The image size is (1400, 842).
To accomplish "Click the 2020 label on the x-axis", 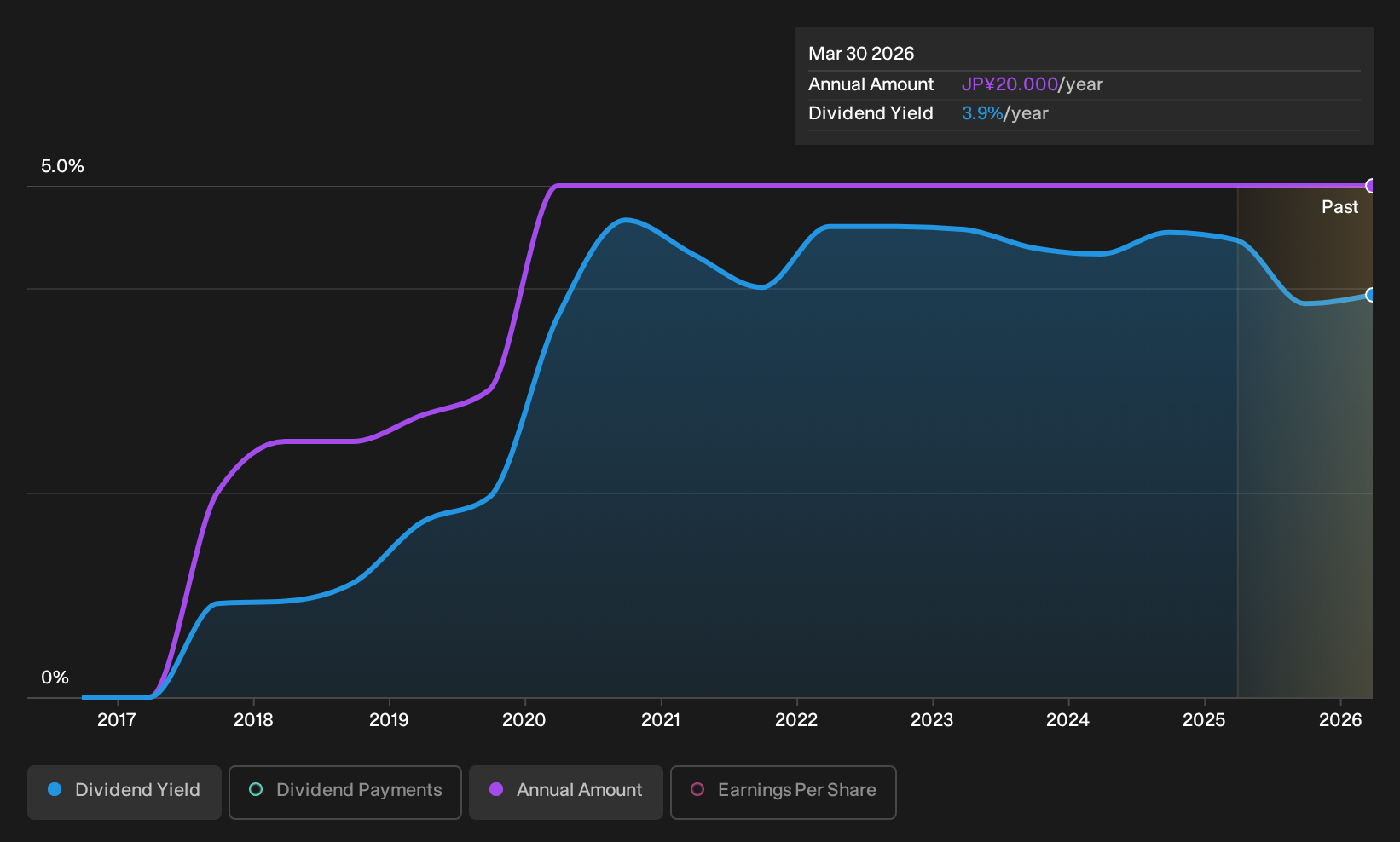I will (x=524, y=720).
